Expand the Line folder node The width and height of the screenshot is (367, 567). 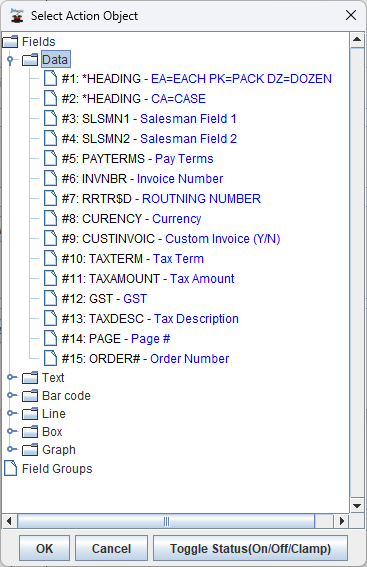tap(12, 413)
